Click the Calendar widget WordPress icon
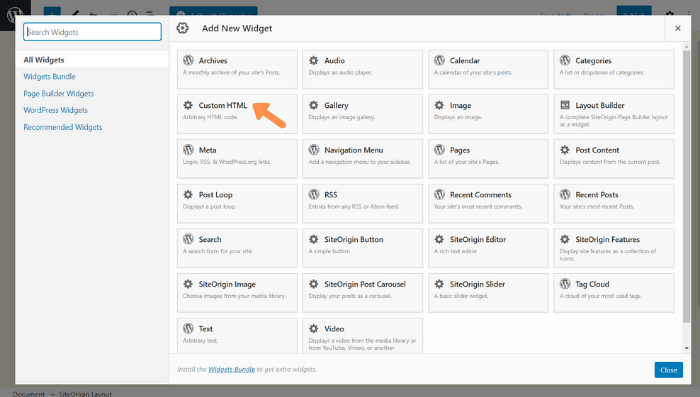 [439, 60]
